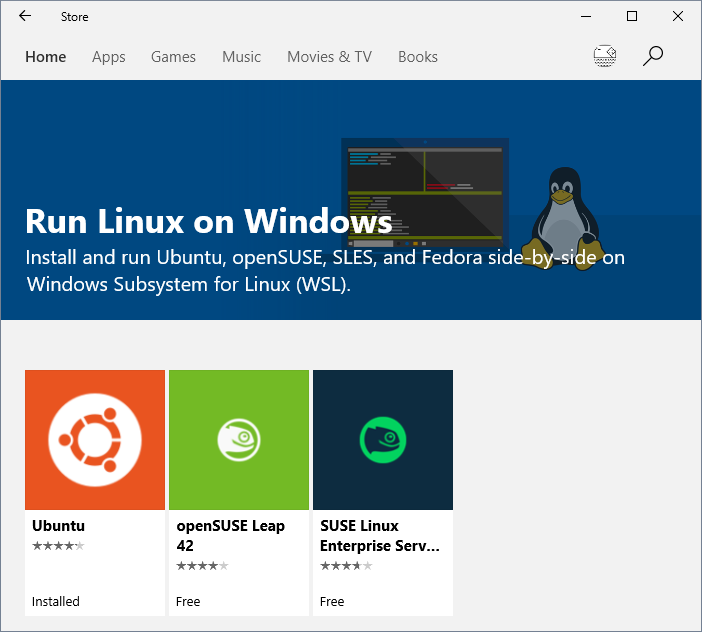Open the Home tab

click(x=46, y=57)
